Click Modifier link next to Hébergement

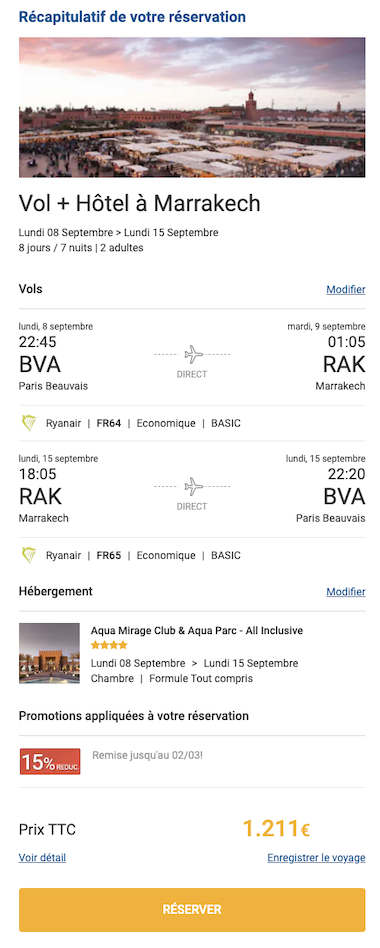click(346, 592)
